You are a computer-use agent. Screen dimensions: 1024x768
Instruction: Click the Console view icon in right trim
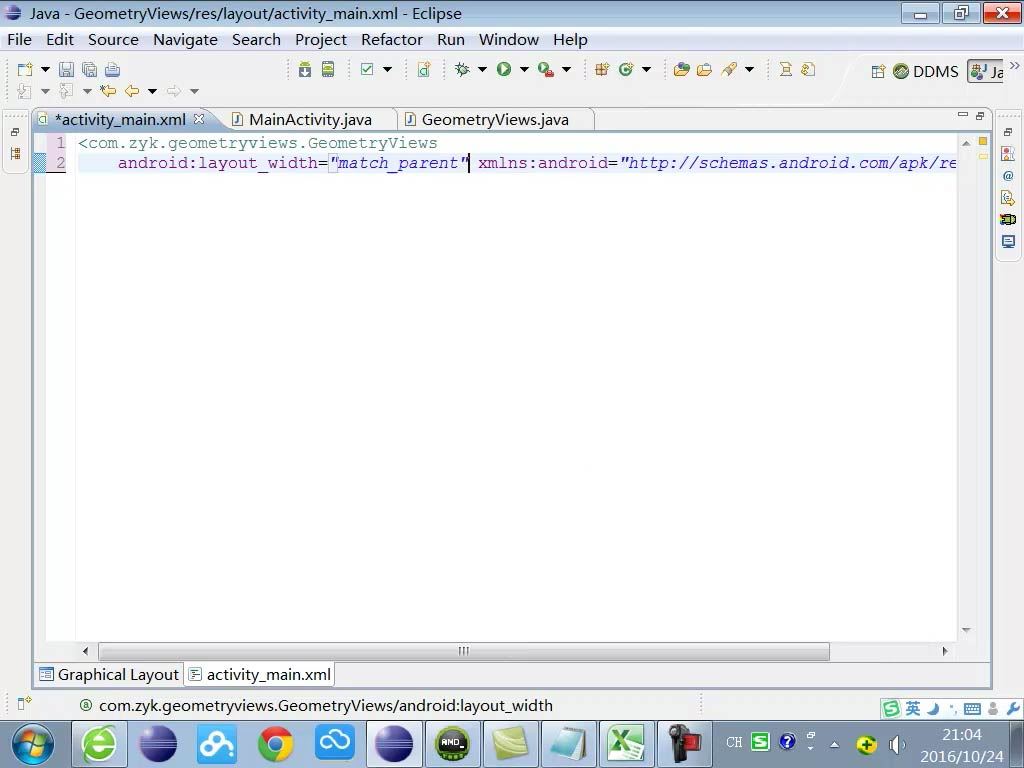(x=1008, y=242)
